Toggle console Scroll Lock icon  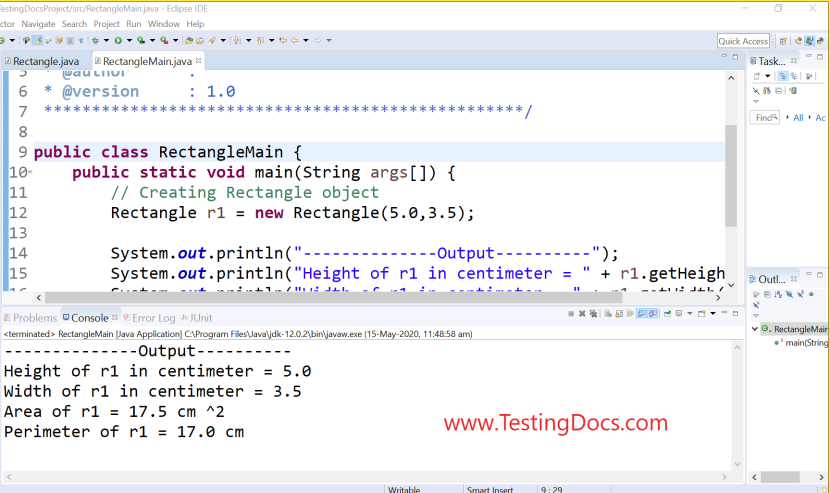click(x=619, y=313)
